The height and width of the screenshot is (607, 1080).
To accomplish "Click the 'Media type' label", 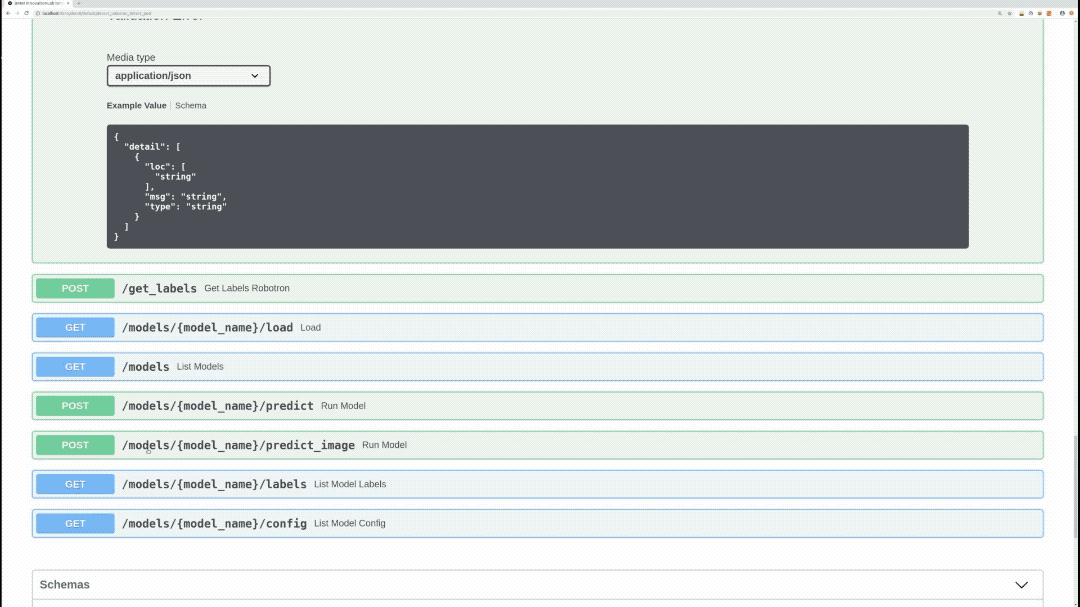I will (131, 57).
